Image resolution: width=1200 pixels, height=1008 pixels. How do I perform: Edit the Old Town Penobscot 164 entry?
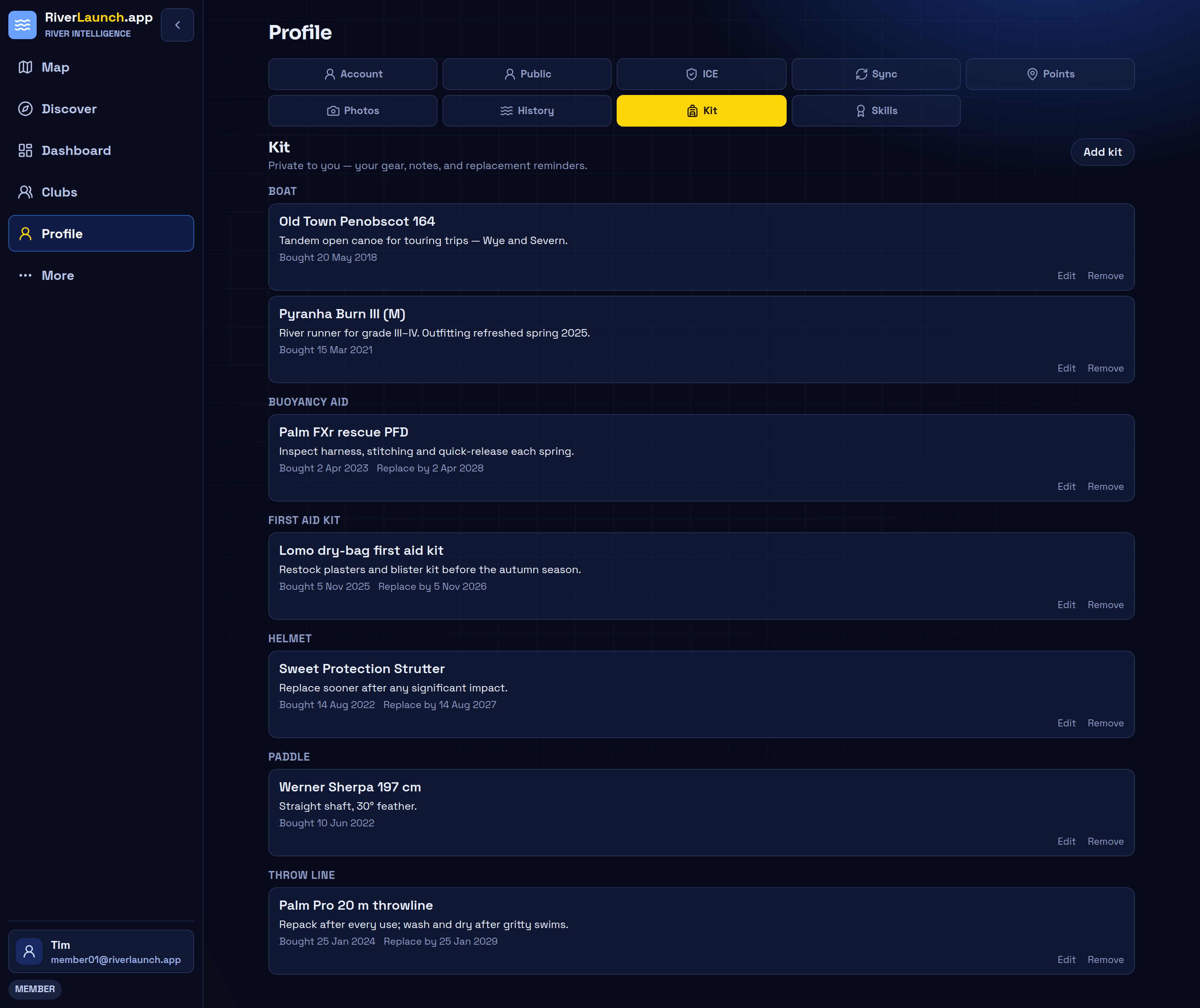[1066, 276]
